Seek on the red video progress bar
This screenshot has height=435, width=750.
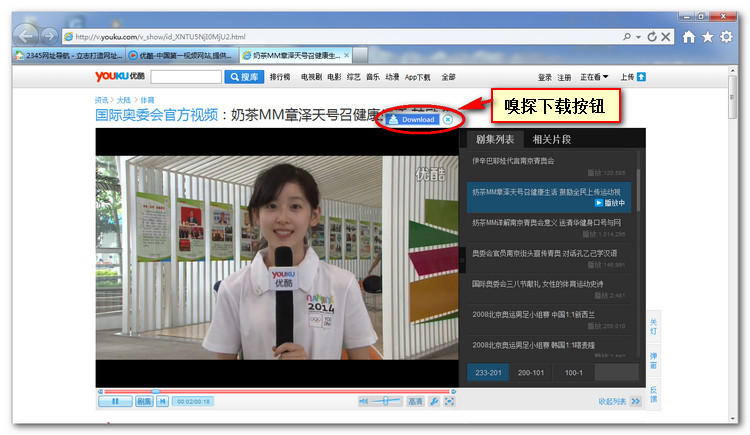(x=277, y=391)
